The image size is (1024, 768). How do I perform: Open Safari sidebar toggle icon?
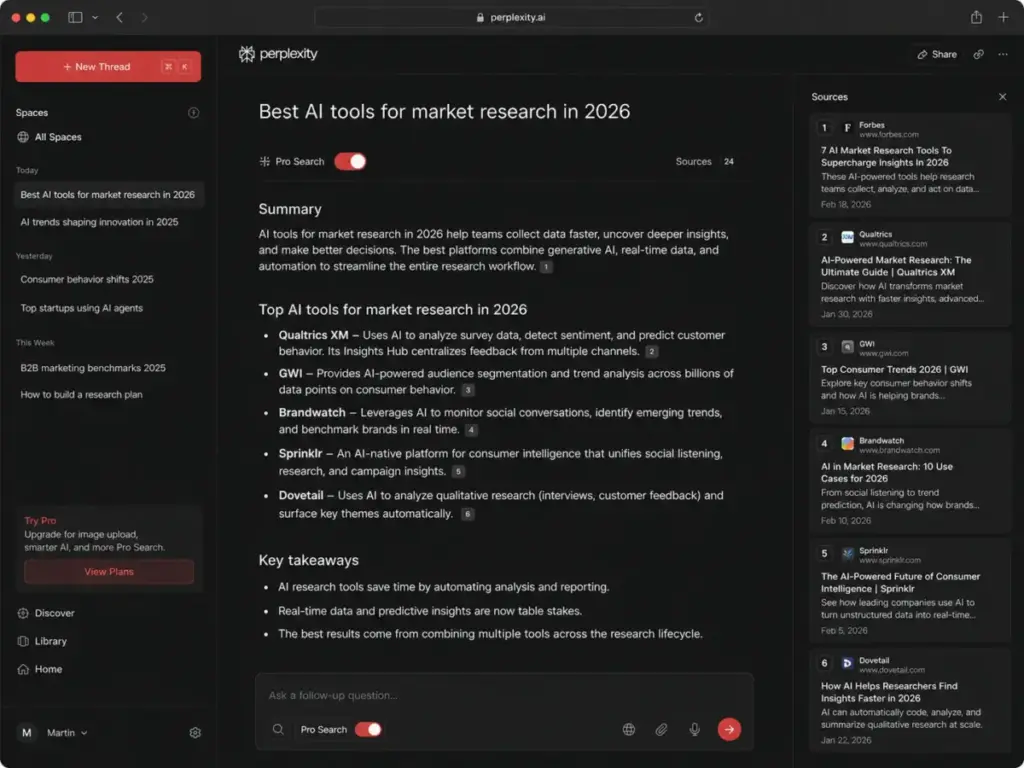pos(75,18)
